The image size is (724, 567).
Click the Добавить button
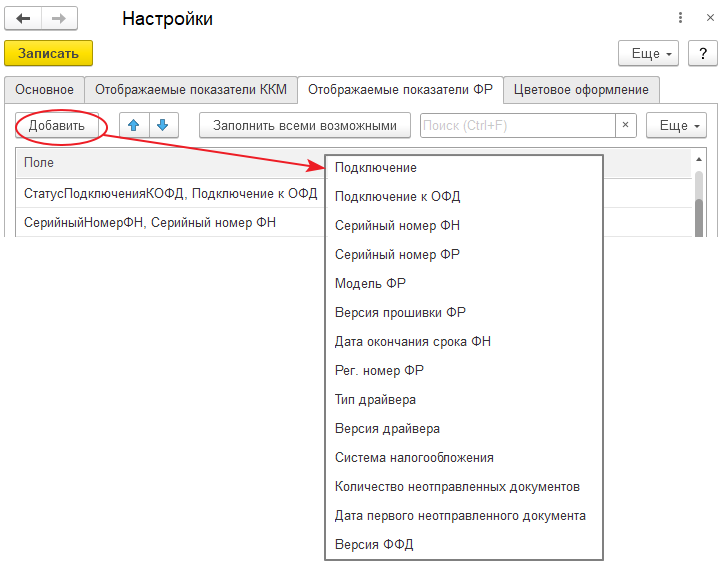coord(57,125)
